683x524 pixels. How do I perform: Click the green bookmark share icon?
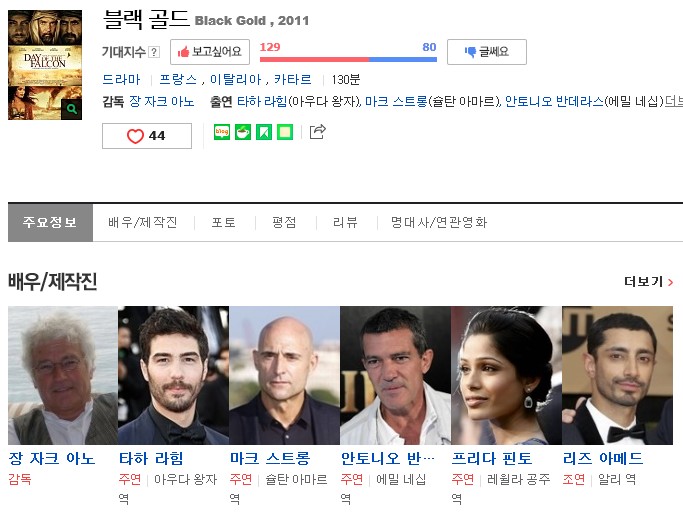pyautogui.click(x=264, y=132)
